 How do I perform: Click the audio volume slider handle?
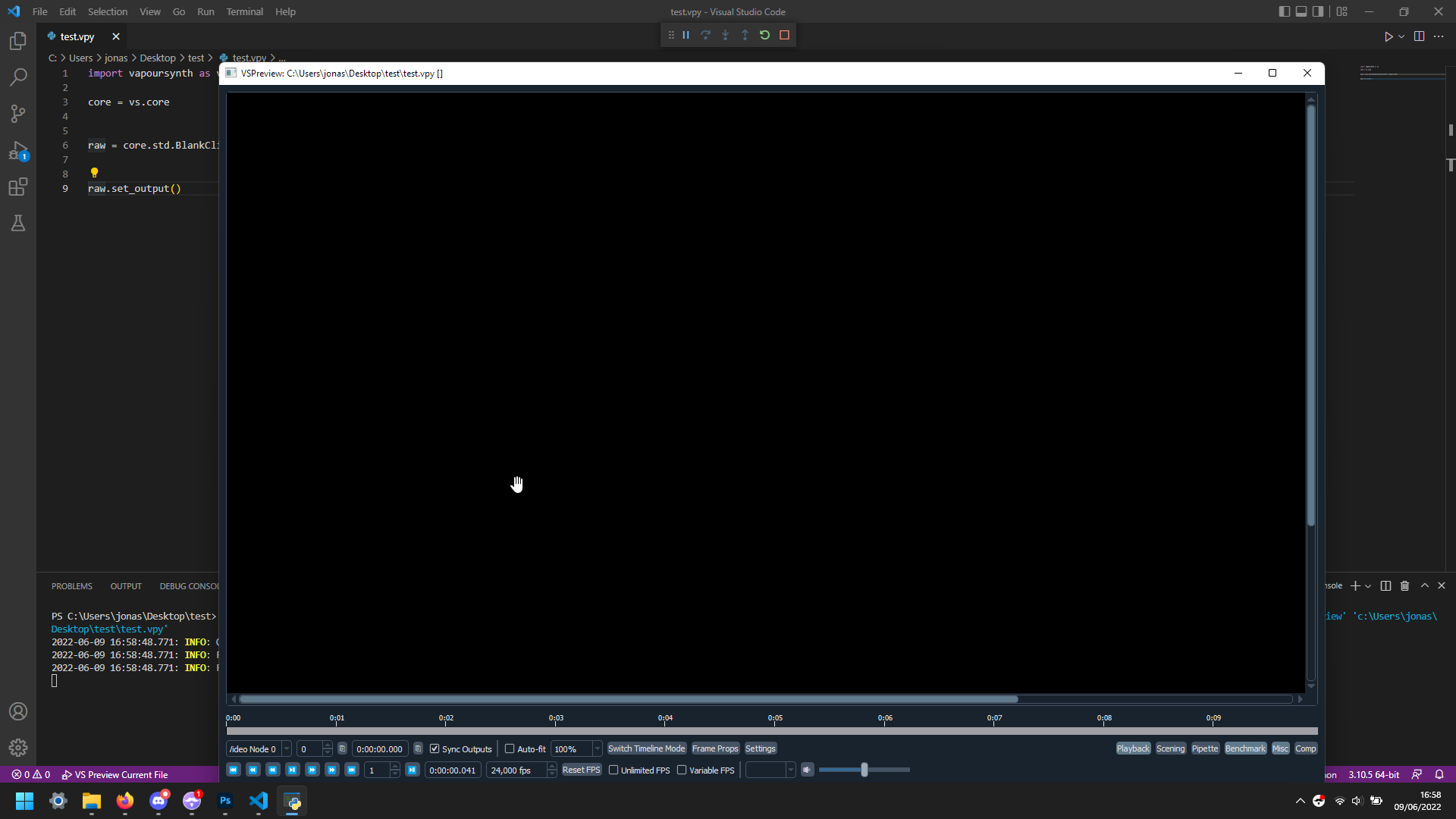pos(864,770)
